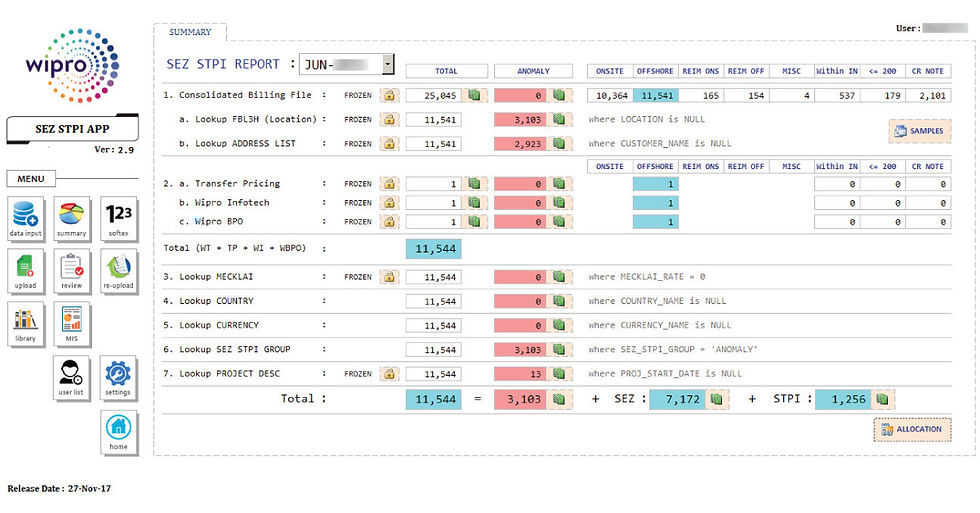Viewport: 980px width, 513px height.
Task: Select the ANOMALY column header
Action: pyautogui.click(x=533, y=71)
